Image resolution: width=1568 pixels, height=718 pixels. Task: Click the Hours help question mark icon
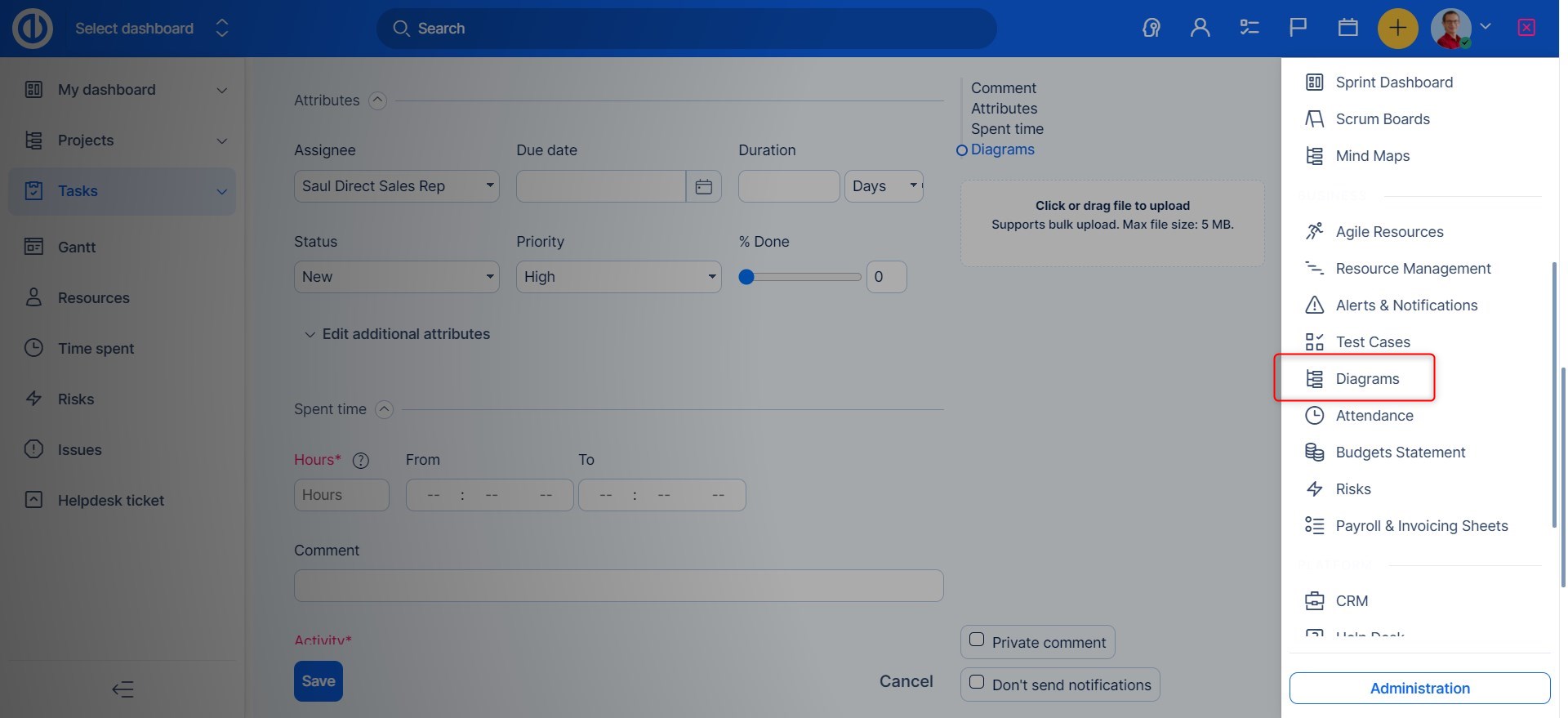(x=360, y=461)
